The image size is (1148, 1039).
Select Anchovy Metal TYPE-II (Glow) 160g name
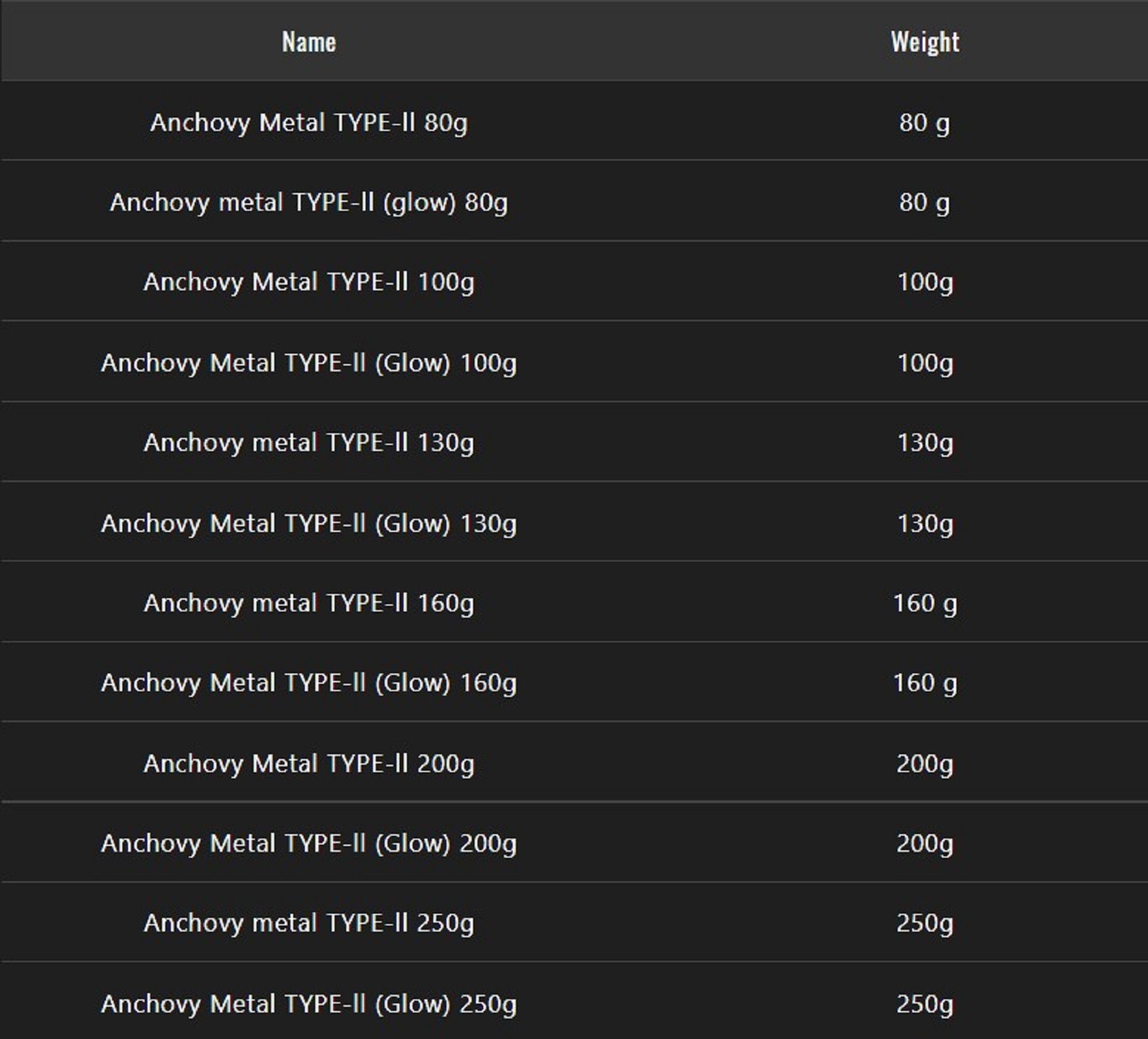pos(309,683)
